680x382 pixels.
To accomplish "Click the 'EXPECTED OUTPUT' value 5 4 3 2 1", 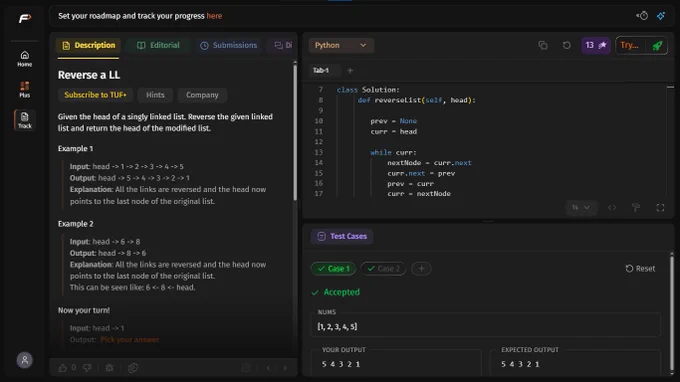I will 520,364.
